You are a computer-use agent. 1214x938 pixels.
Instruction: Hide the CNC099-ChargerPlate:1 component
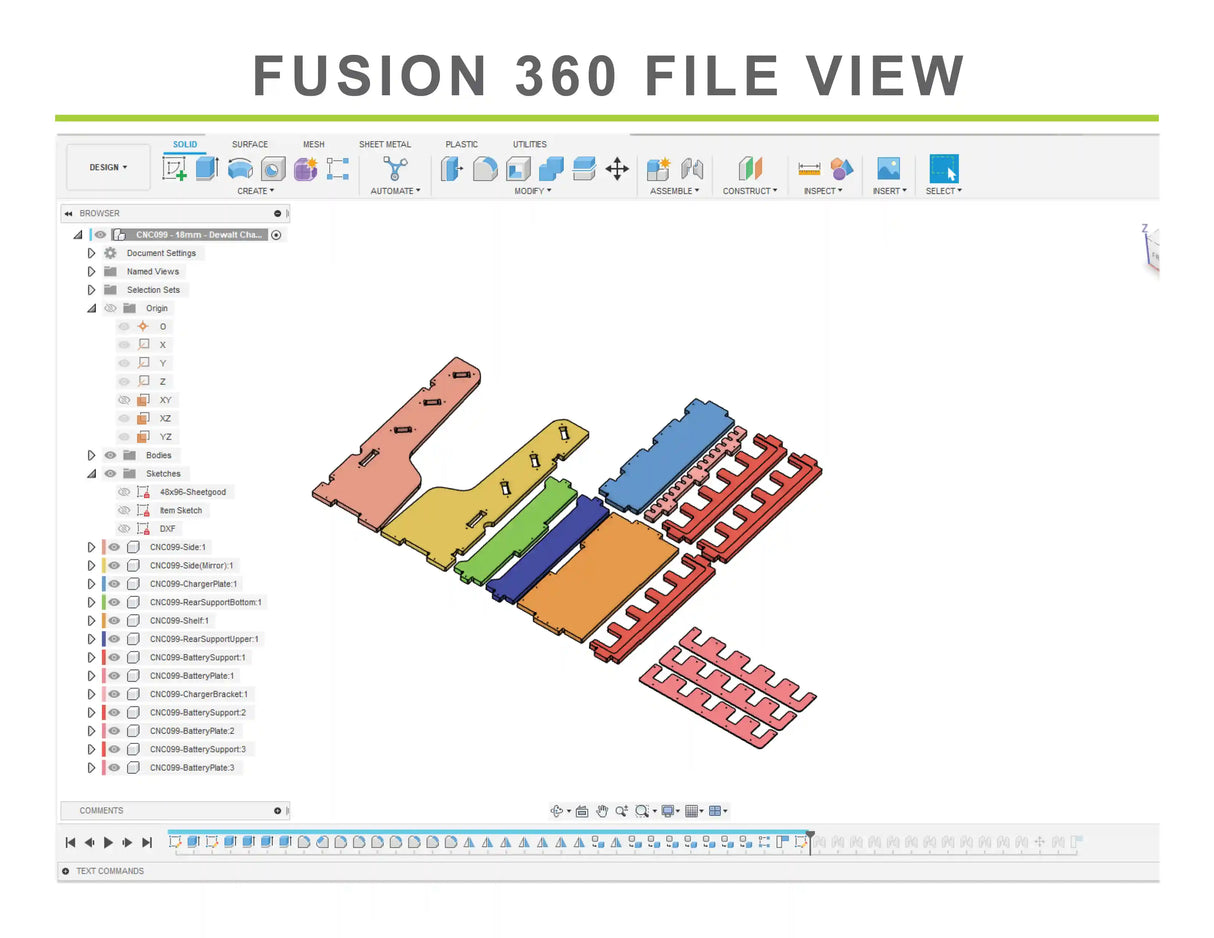(115, 583)
